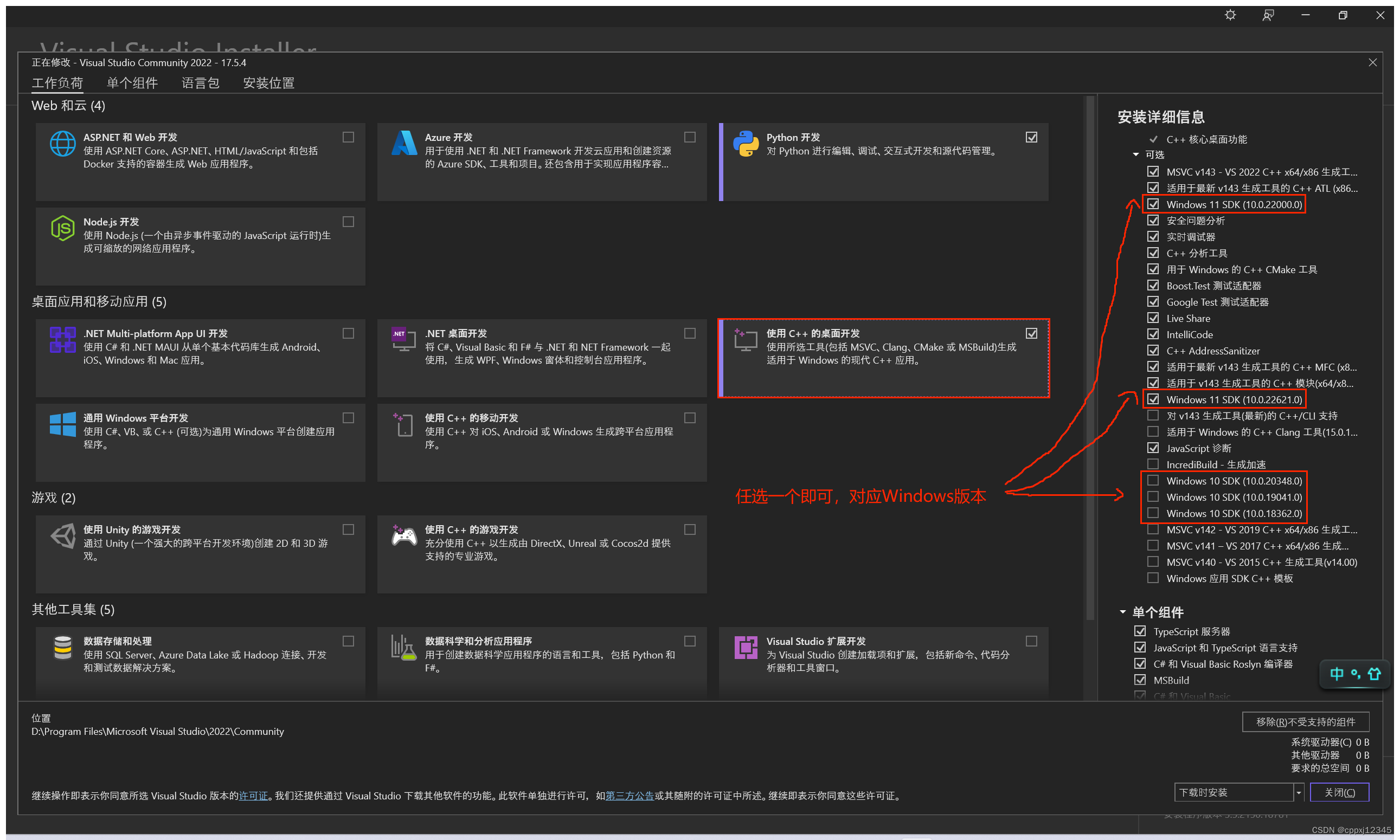The image size is (1400, 840).
Task: Click the feedback icon in title bar
Action: pos(1268,15)
